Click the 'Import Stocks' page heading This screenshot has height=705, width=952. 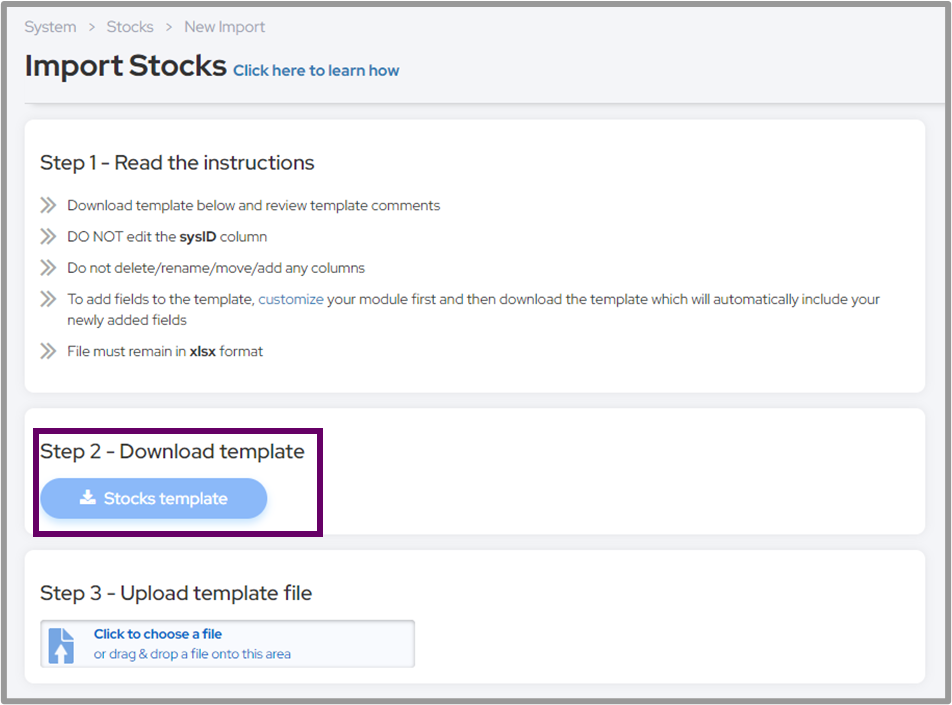(x=126, y=66)
